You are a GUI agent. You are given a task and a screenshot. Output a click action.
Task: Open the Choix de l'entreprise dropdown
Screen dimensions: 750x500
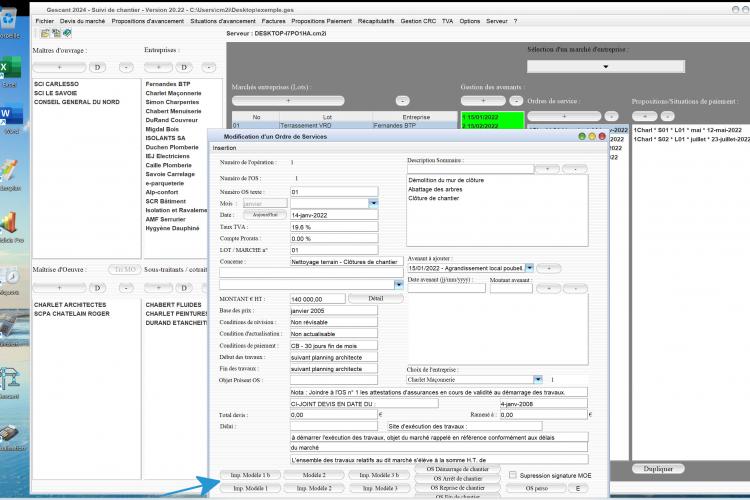tap(538, 379)
